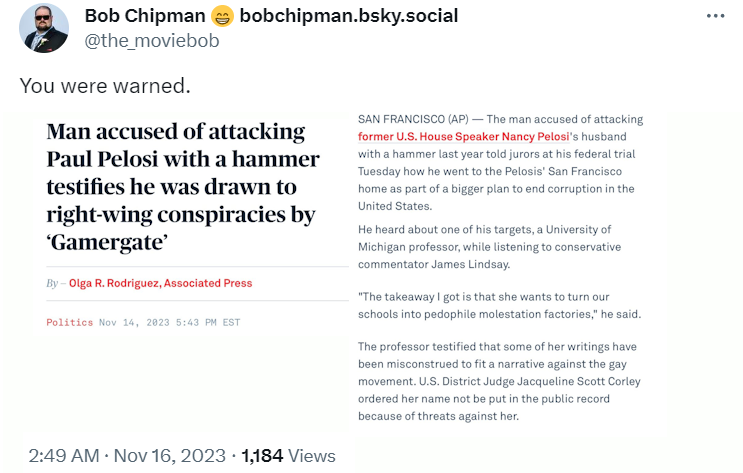
Task: Select the "You were warned." post text
Action: point(105,85)
